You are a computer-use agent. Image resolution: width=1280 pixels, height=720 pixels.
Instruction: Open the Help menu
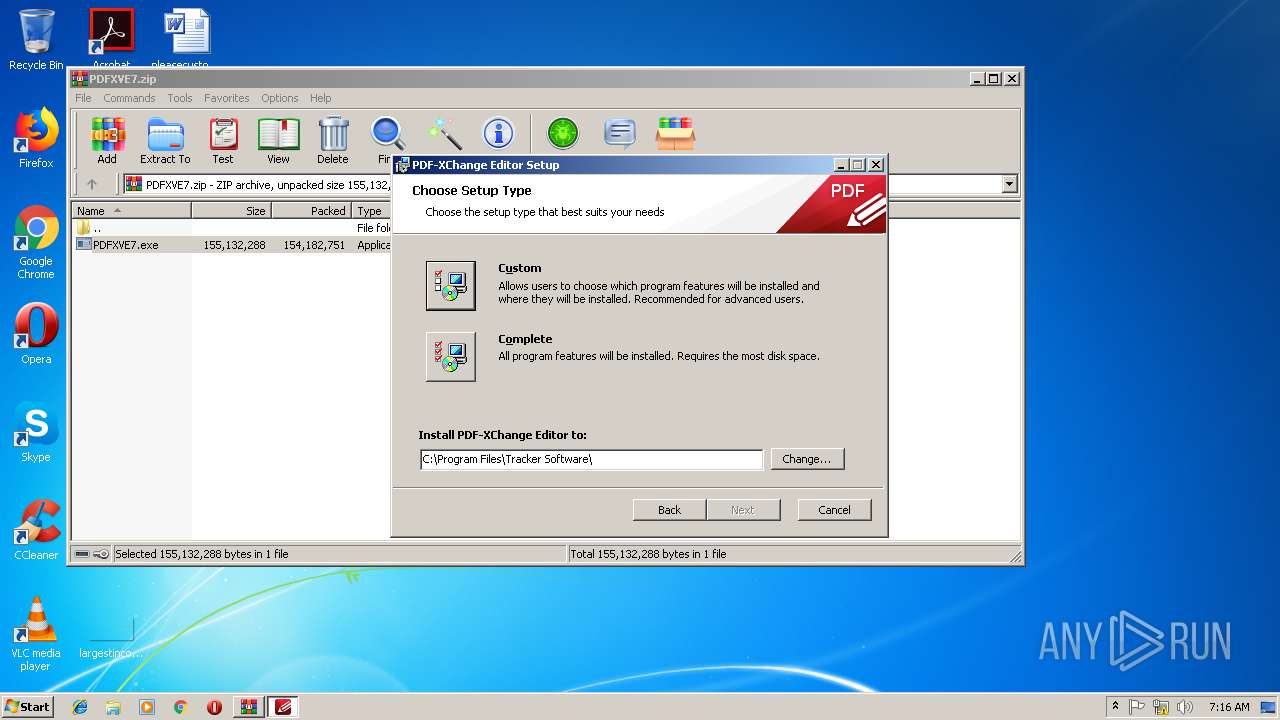point(320,98)
